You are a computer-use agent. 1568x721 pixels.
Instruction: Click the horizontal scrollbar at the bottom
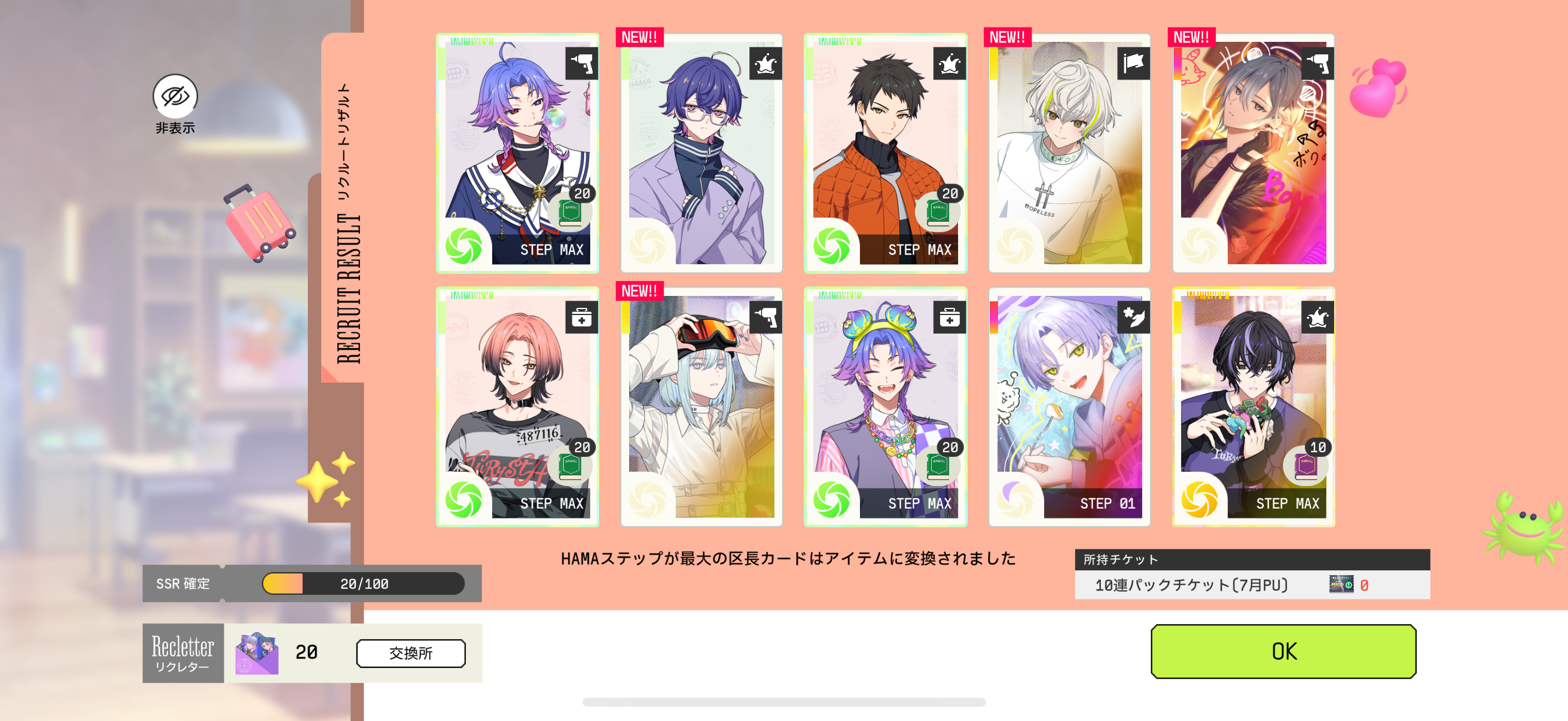[x=783, y=701]
